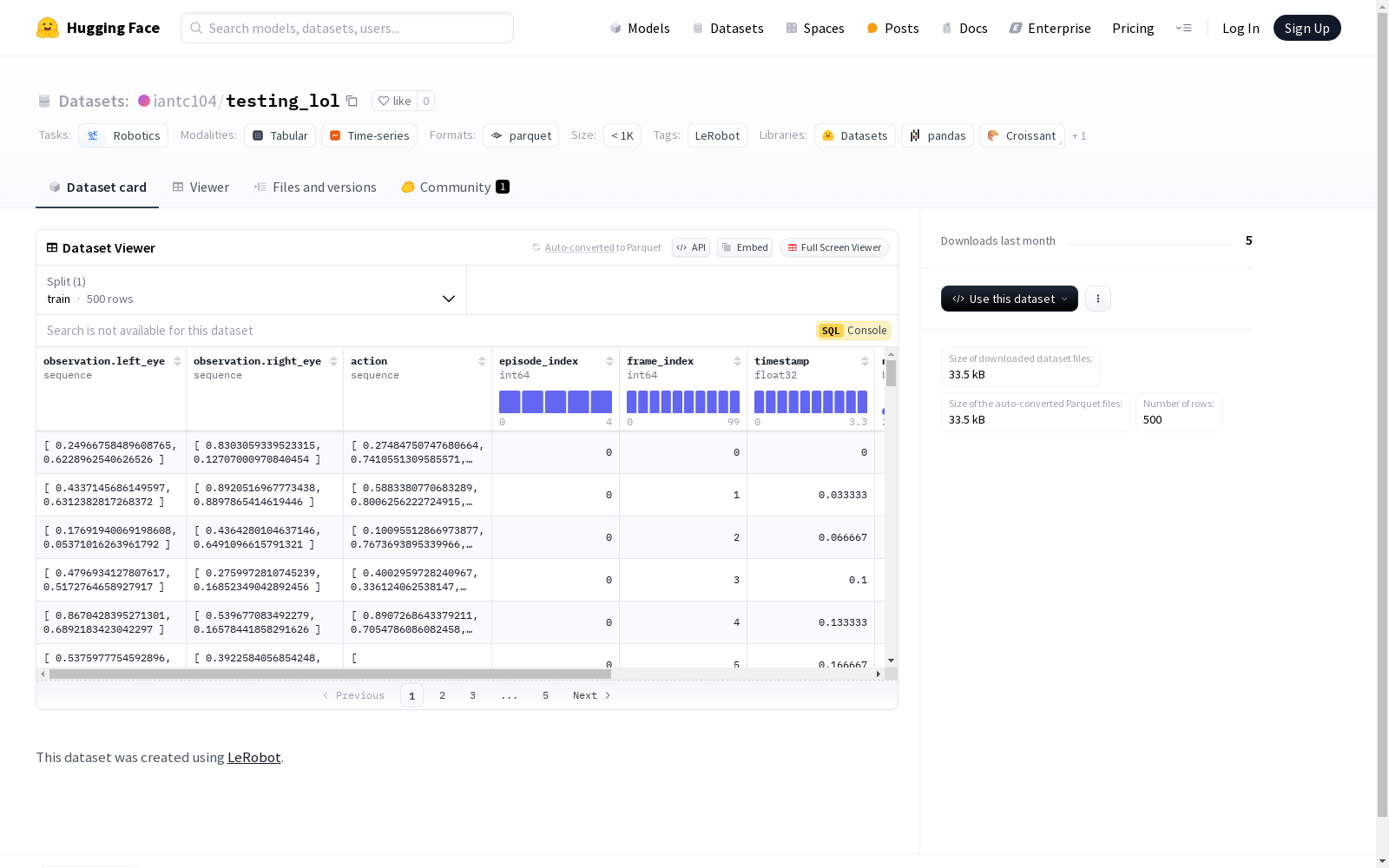
Task: Click Next in table pagination
Action: pyautogui.click(x=592, y=695)
